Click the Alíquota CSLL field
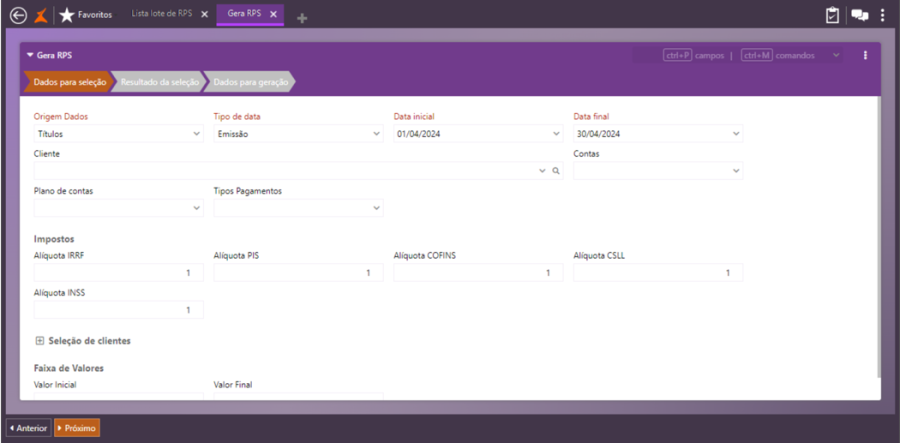 [x=658, y=273]
